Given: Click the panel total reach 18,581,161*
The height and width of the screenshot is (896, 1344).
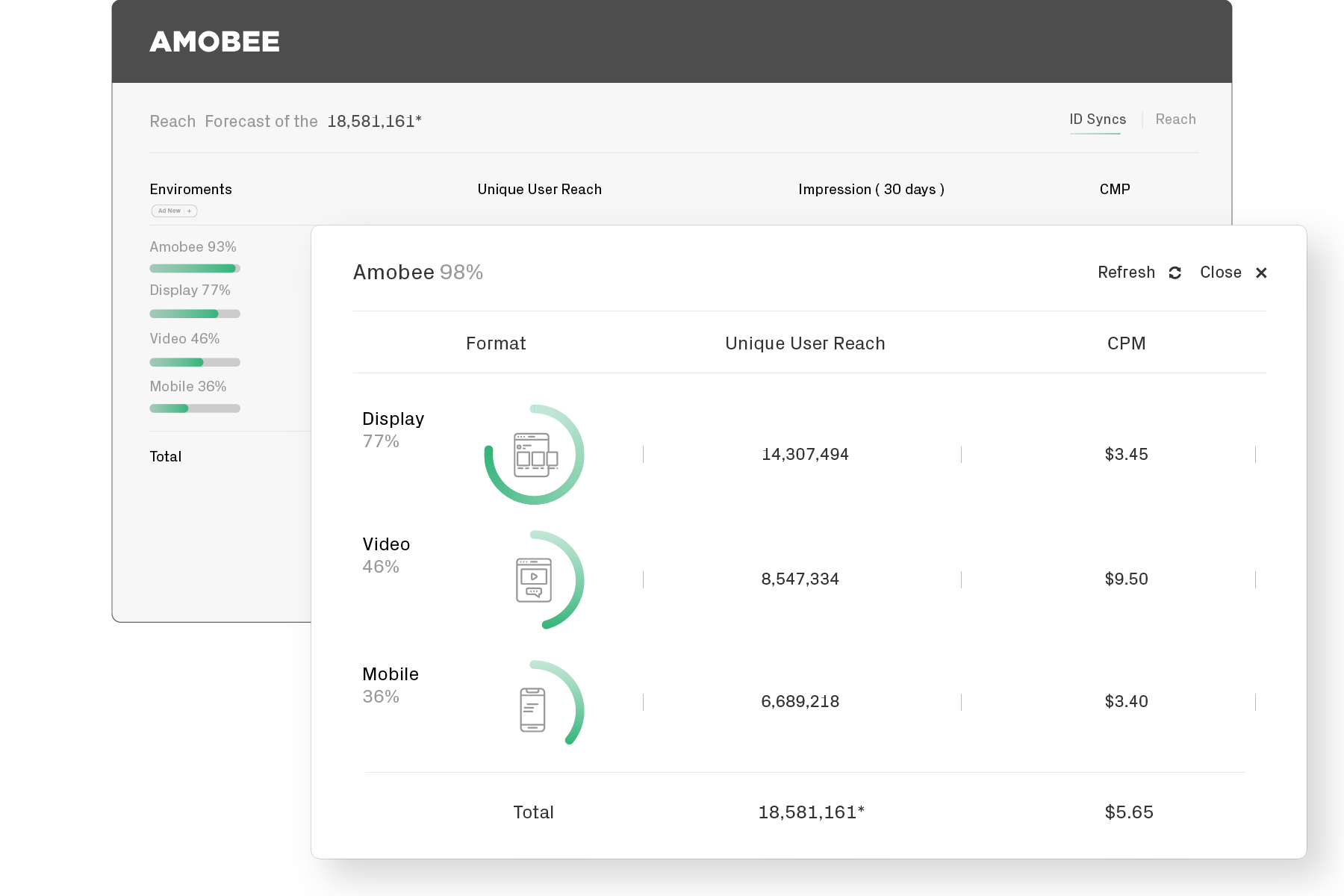Looking at the screenshot, I should coord(811,812).
